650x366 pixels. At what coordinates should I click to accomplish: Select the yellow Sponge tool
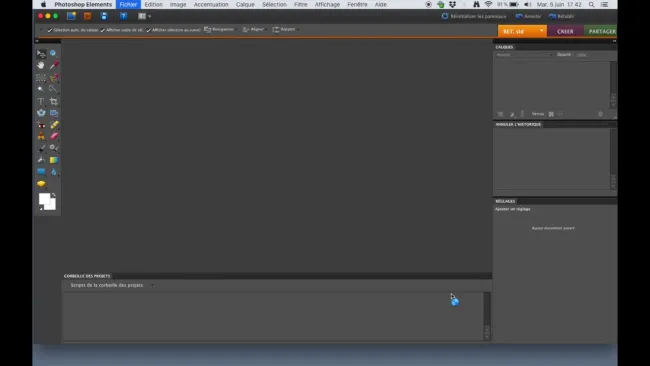[x=41, y=184]
